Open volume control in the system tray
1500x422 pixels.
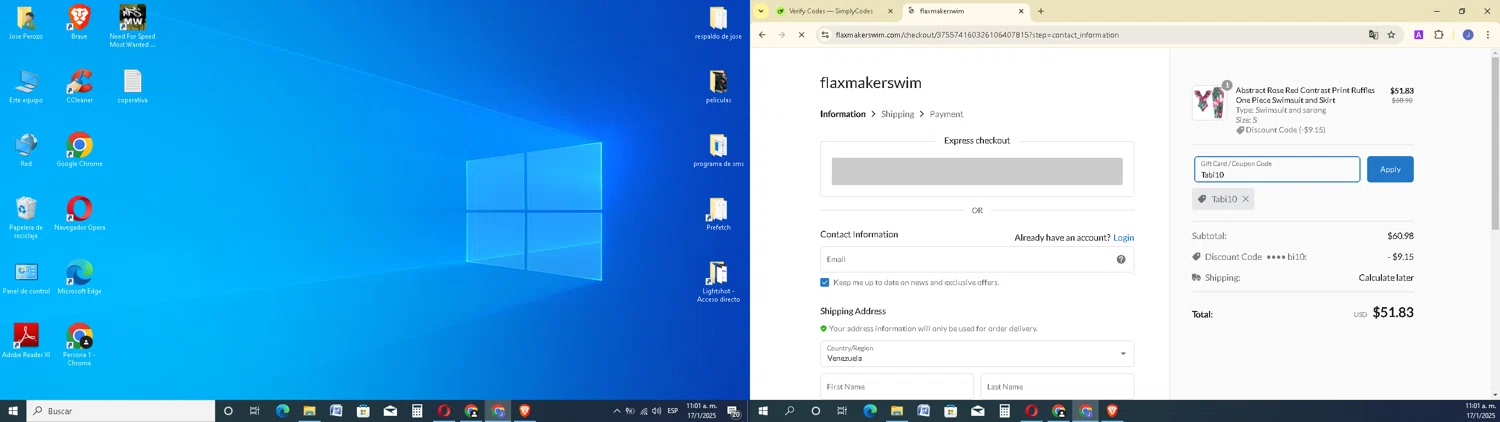pyautogui.click(x=656, y=411)
